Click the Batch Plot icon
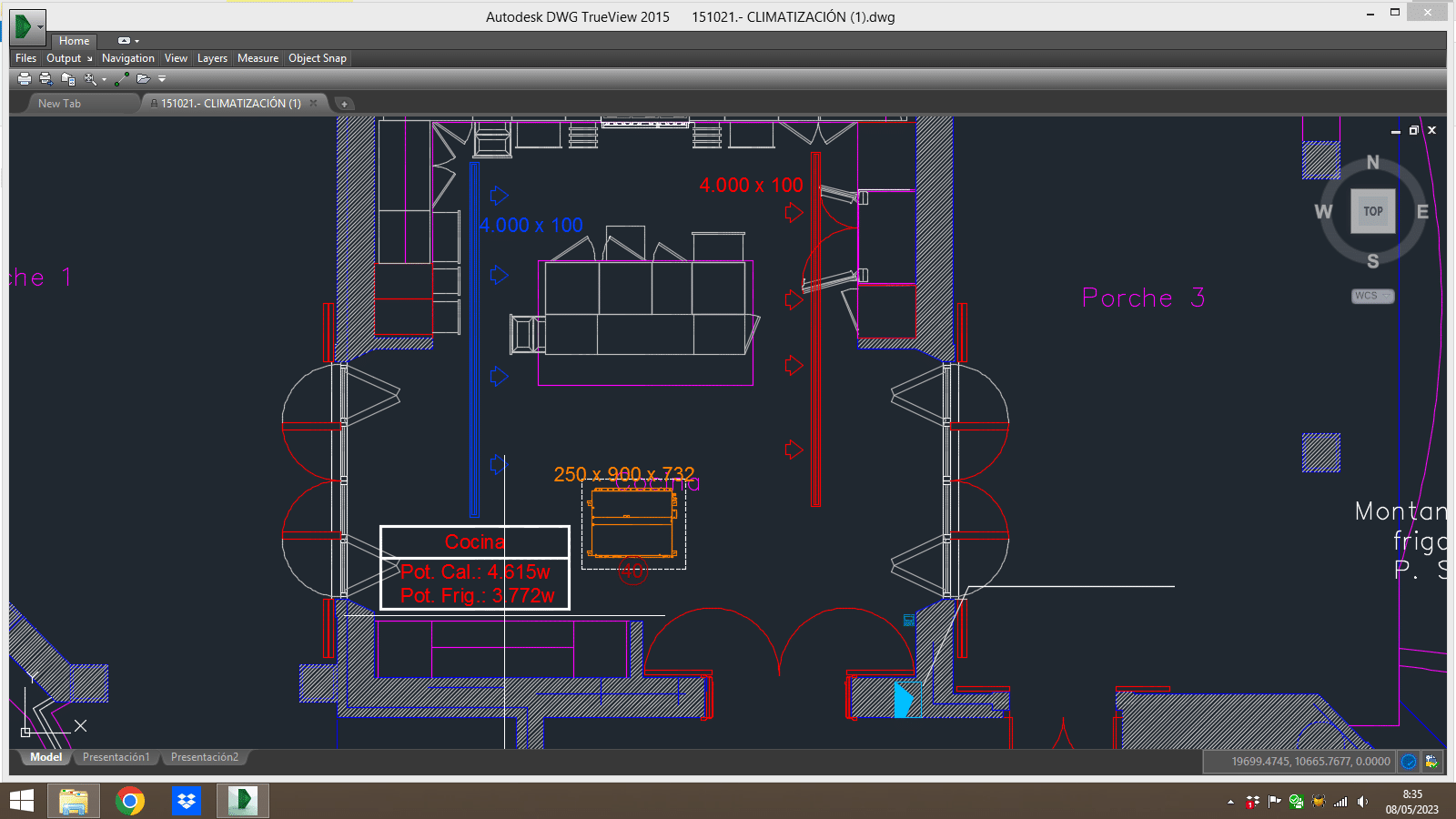Screen dimensions: 1456x819 45,79
